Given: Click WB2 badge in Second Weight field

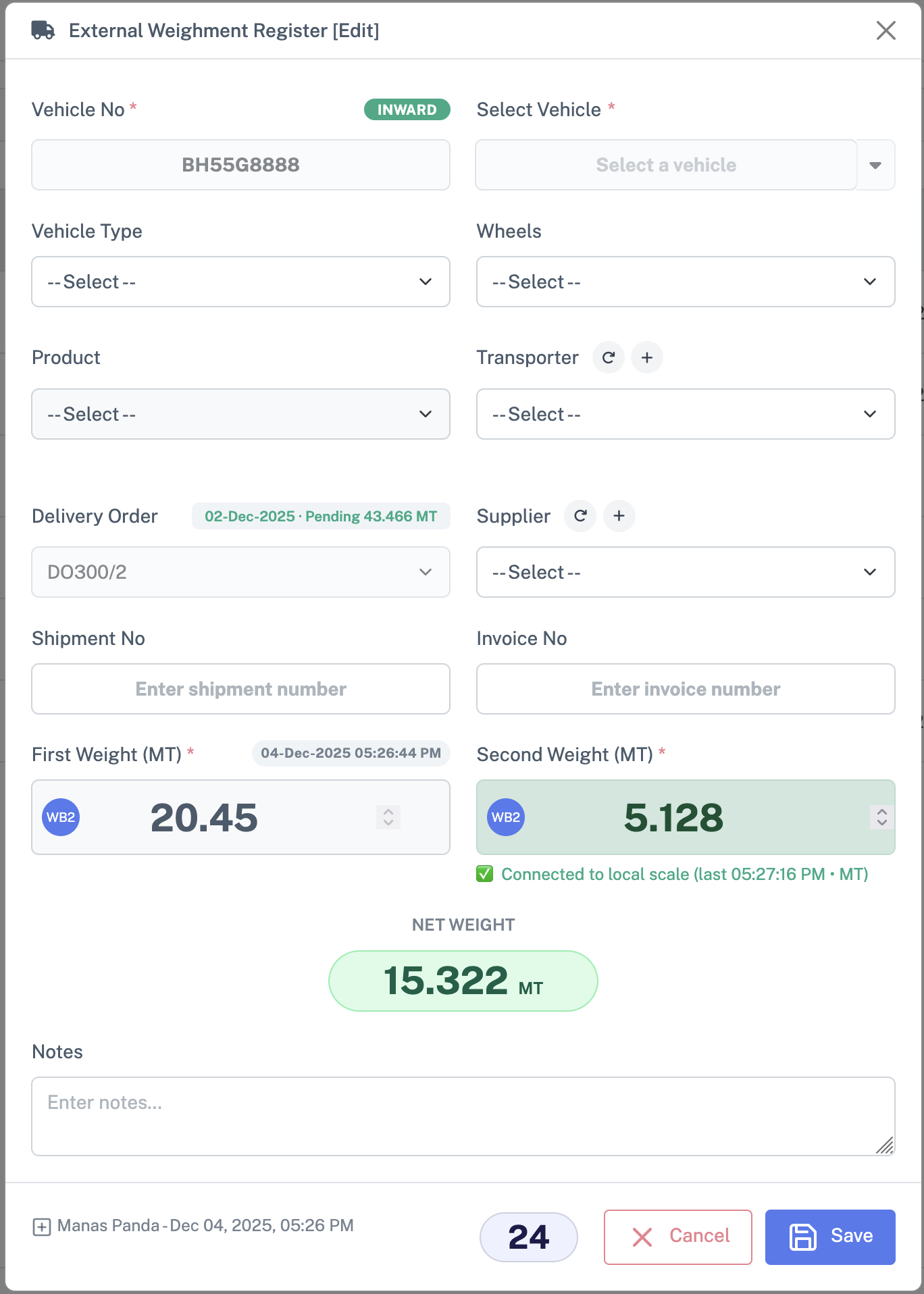Looking at the screenshot, I should point(506,817).
